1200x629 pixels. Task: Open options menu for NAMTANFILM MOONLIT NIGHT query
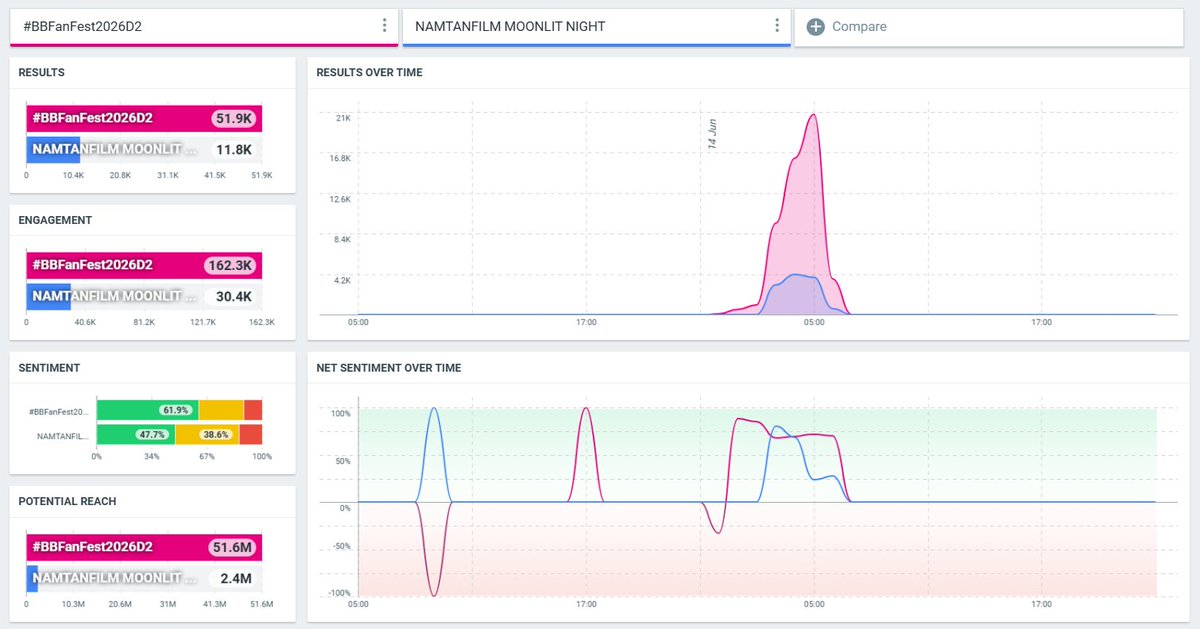pyautogui.click(x=777, y=26)
